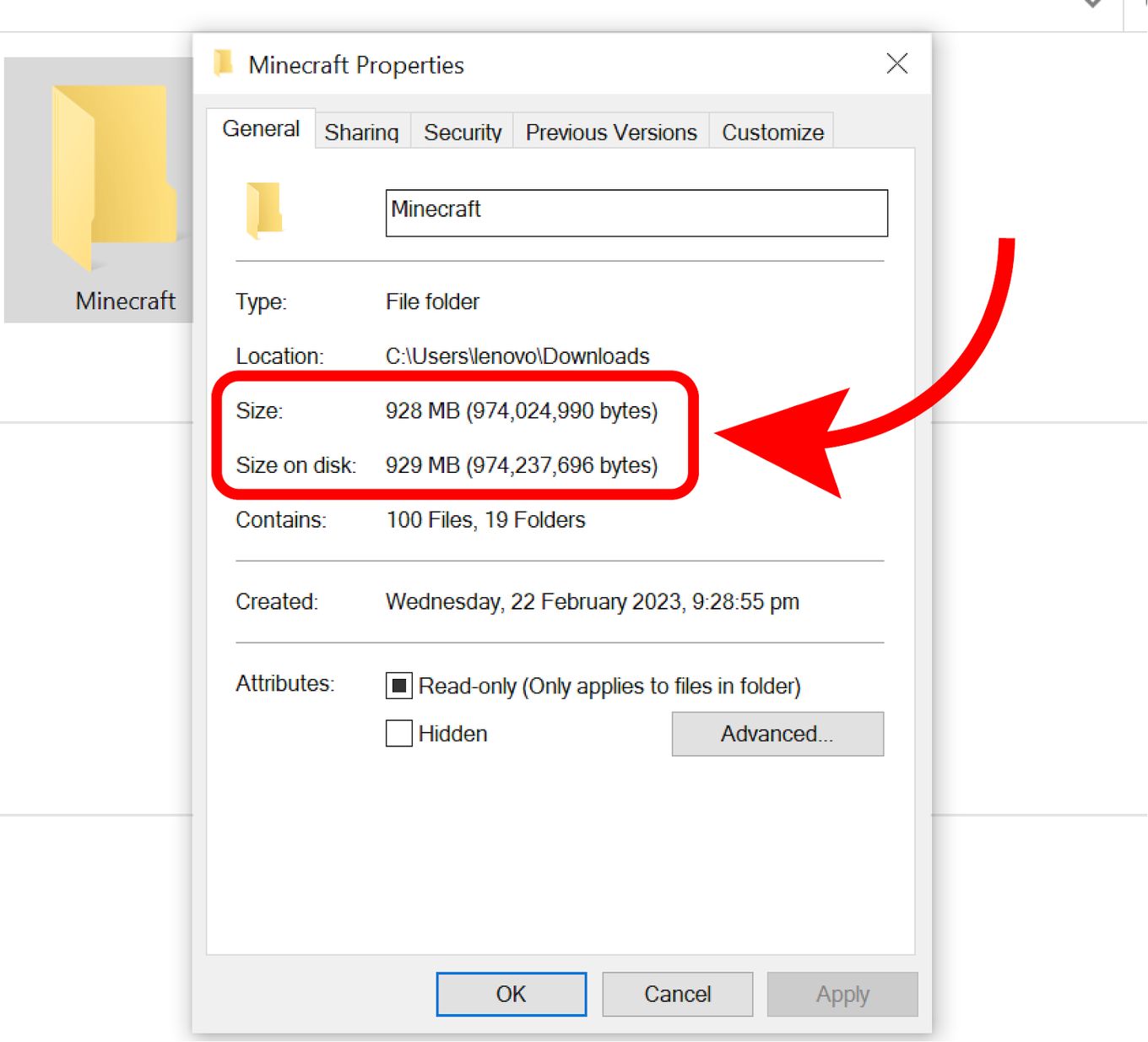This screenshot has width=1148, height=1042.
Task: Open Advanced attributes settings
Action: [777, 734]
